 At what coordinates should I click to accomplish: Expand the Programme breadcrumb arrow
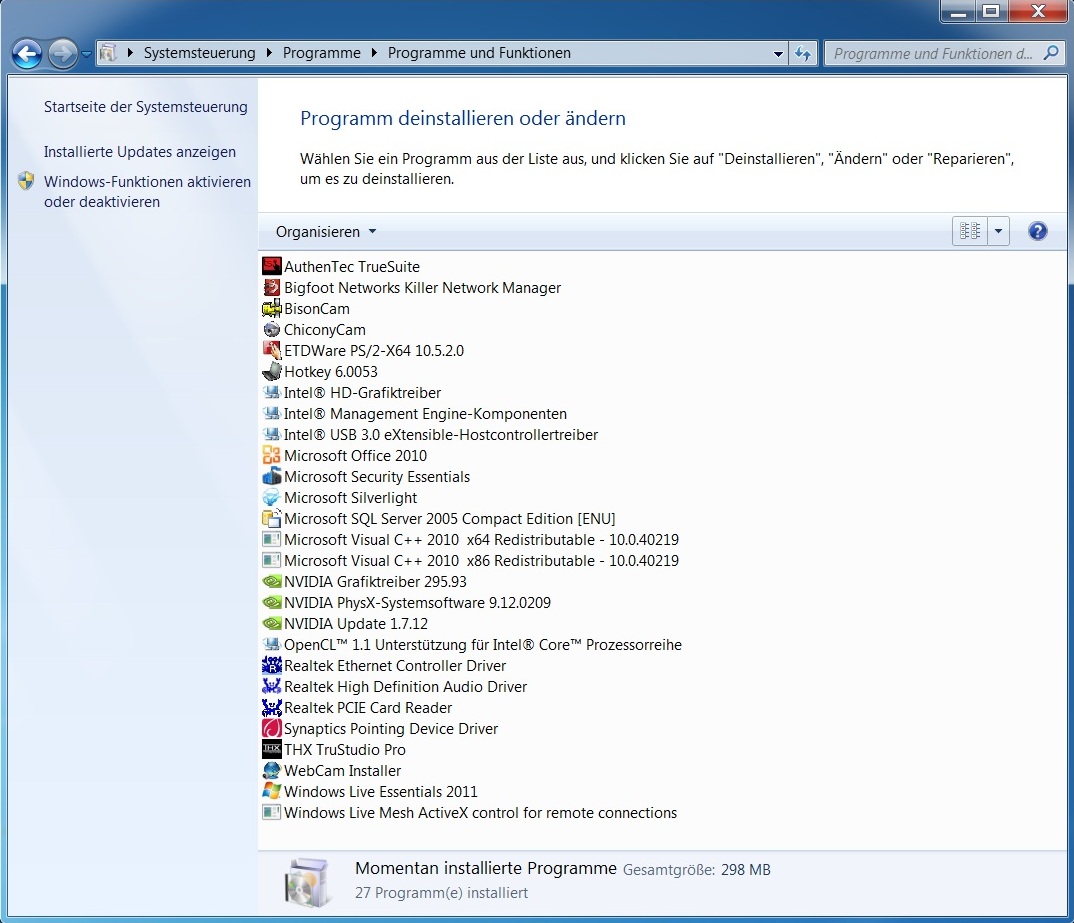374,53
